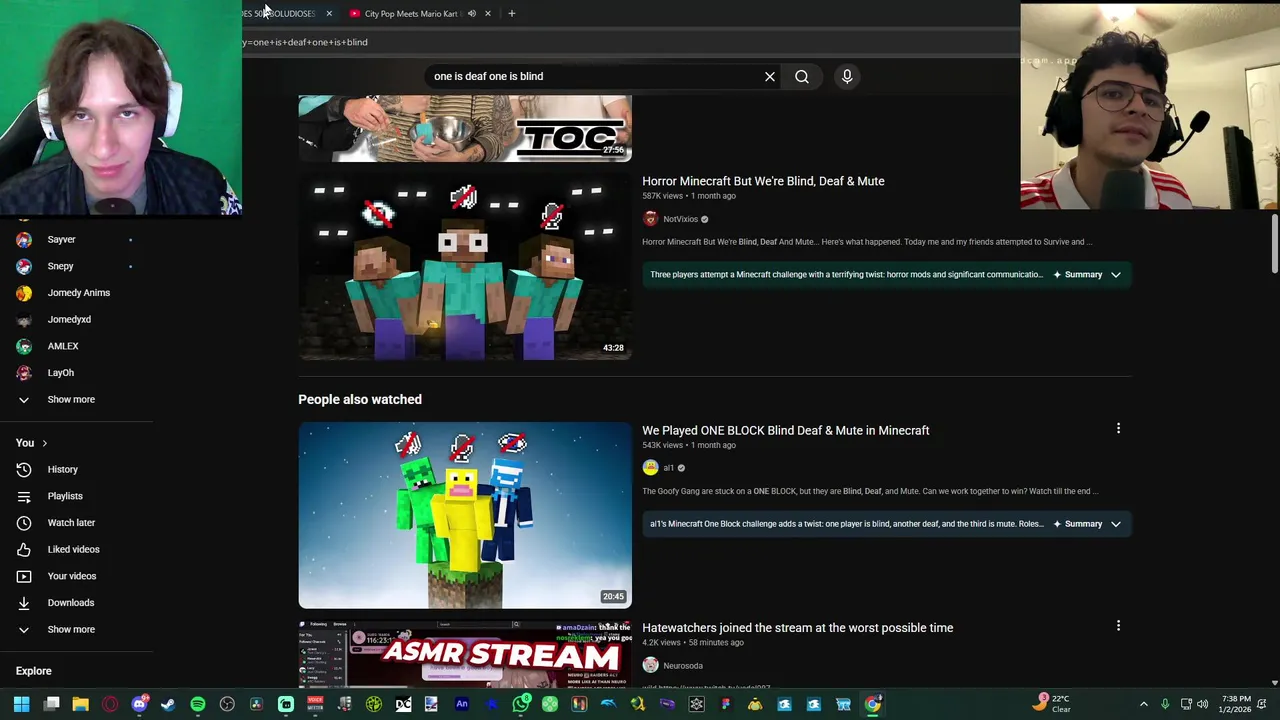
Task: Open File Explorer from taskbar
Action: coord(81,704)
